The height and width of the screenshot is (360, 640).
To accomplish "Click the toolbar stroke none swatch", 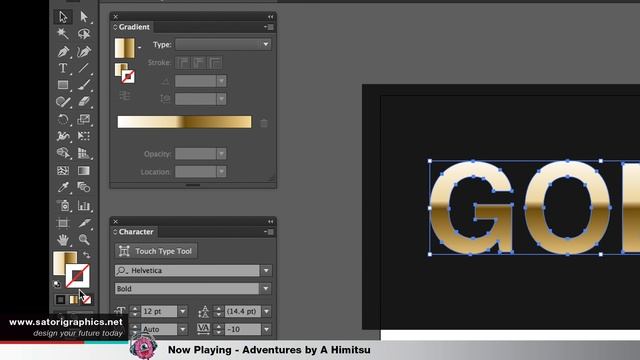I will [78, 276].
